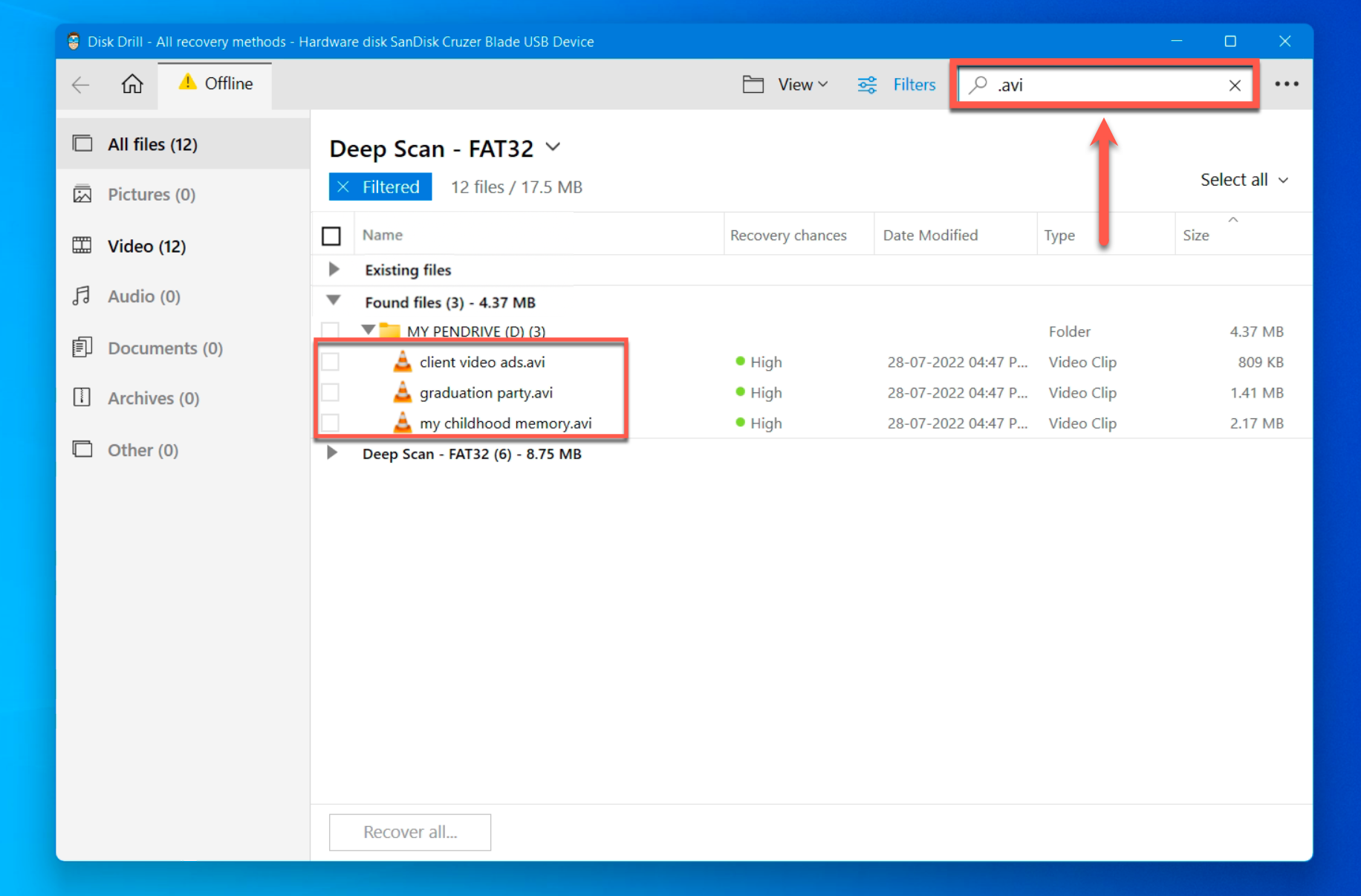Screen dimensions: 1361x896
Task: Check the client video ads.avi checkbox
Action: pos(331,362)
